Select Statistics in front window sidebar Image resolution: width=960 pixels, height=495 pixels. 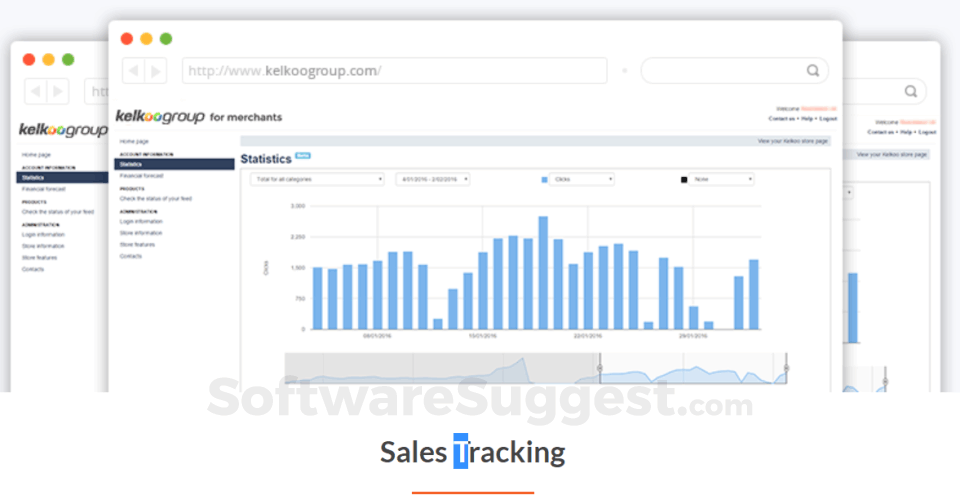pyautogui.click(x=174, y=164)
